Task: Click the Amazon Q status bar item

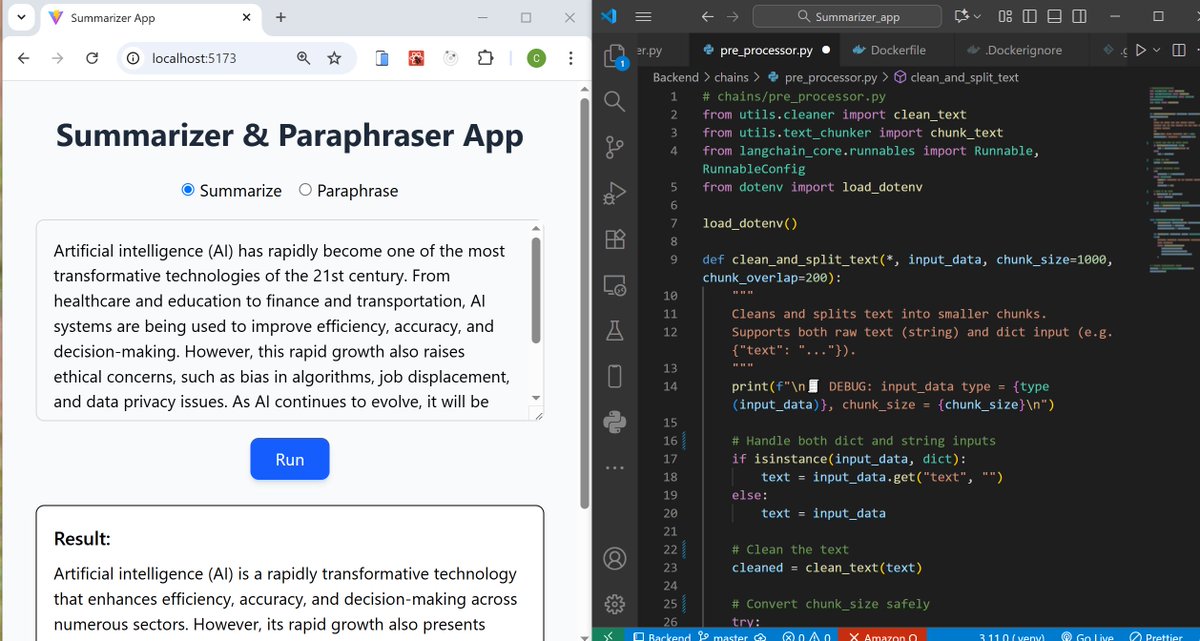Action: pos(881,636)
